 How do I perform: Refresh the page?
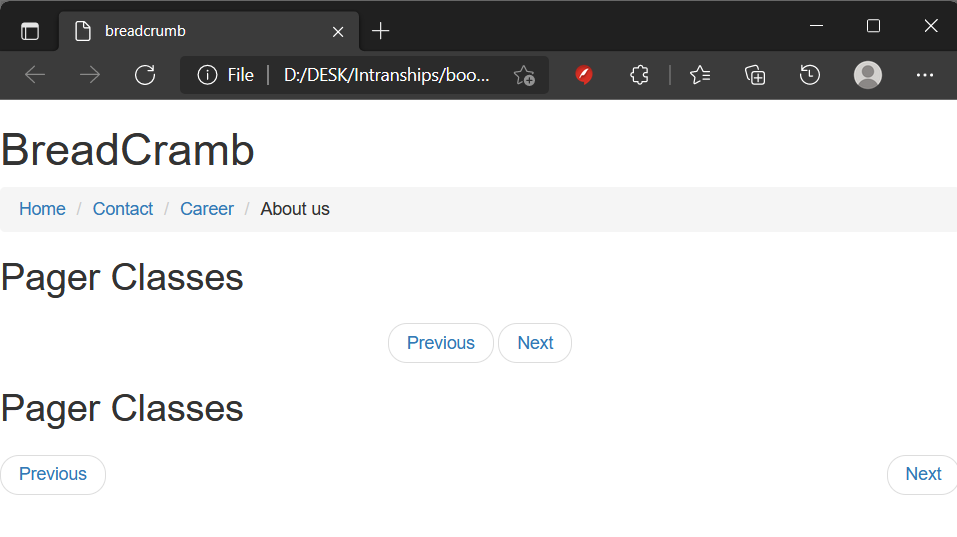coord(145,75)
